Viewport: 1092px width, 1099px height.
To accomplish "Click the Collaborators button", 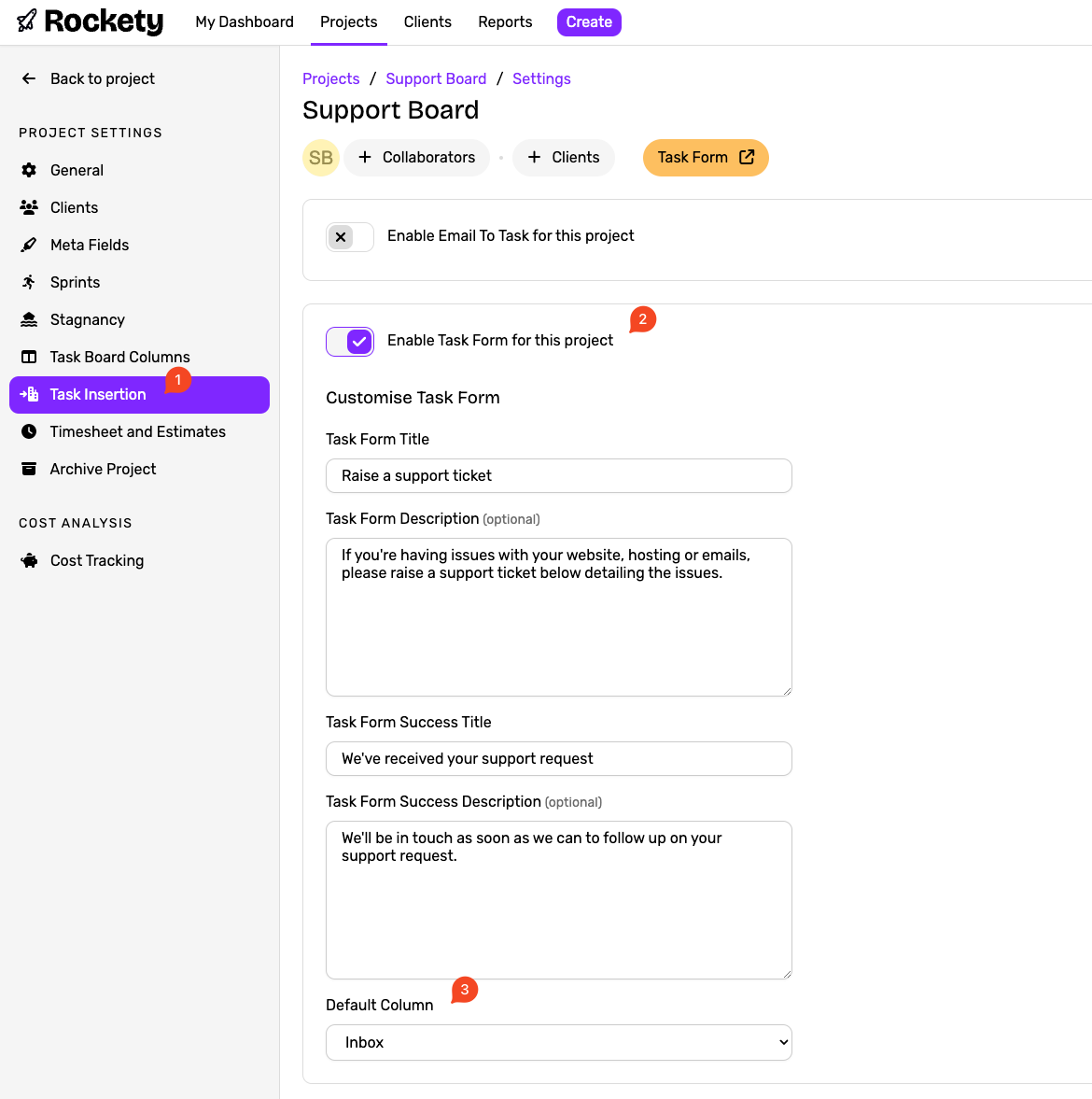I will click(x=417, y=157).
